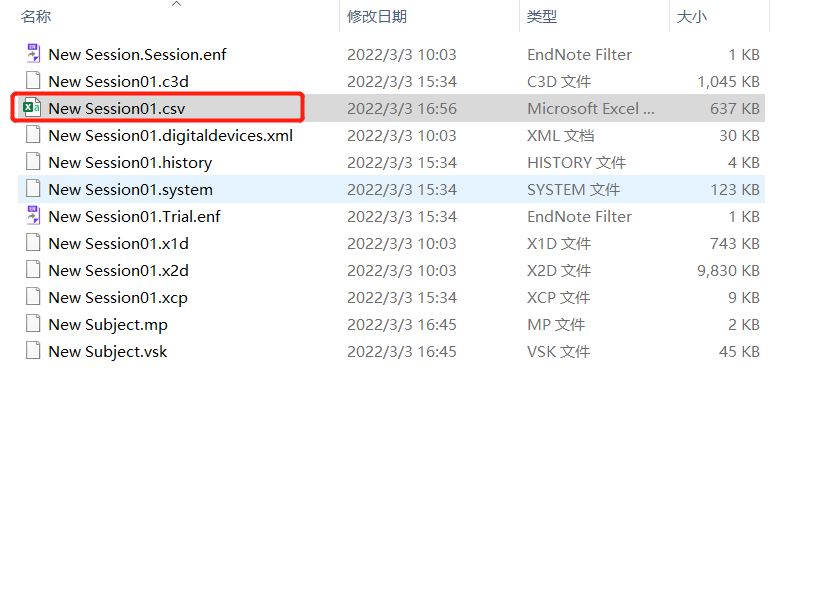Toggle sort direction arrow above 名称
Screen dimensions: 828x615
pos(176,4)
